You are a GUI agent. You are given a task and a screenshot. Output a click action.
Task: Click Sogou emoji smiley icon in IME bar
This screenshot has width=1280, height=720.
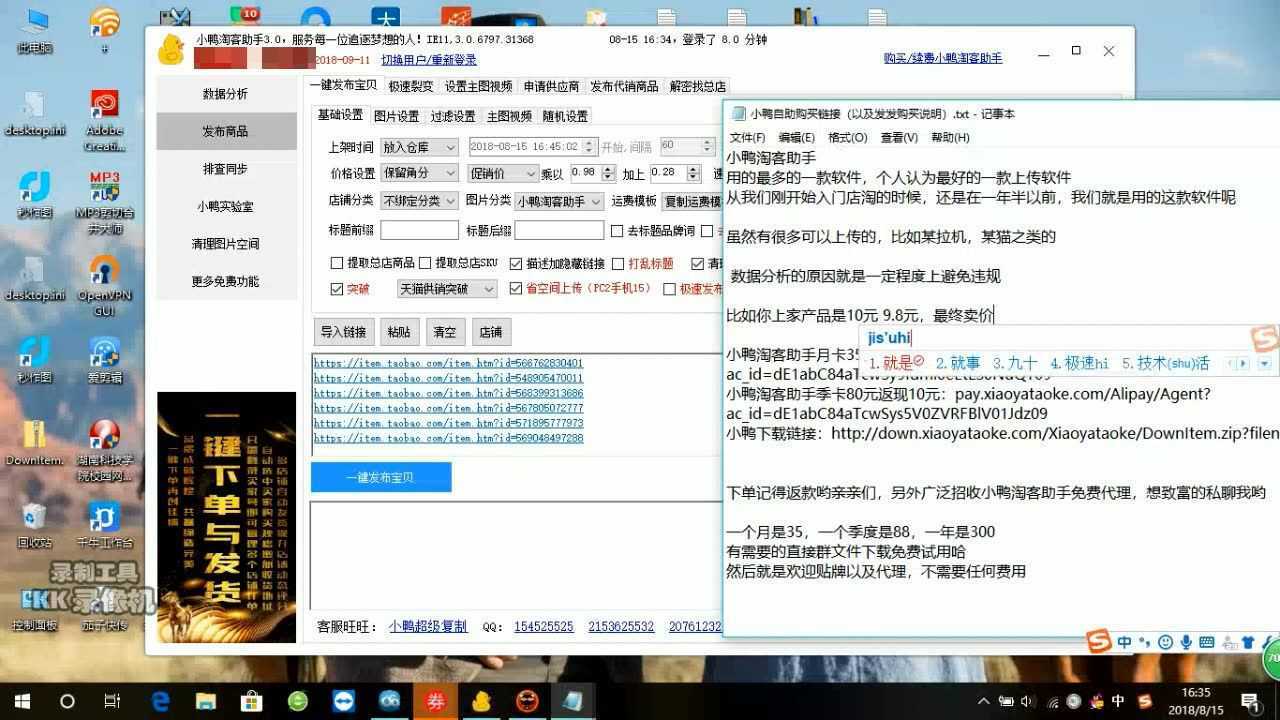click(1165, 642)
